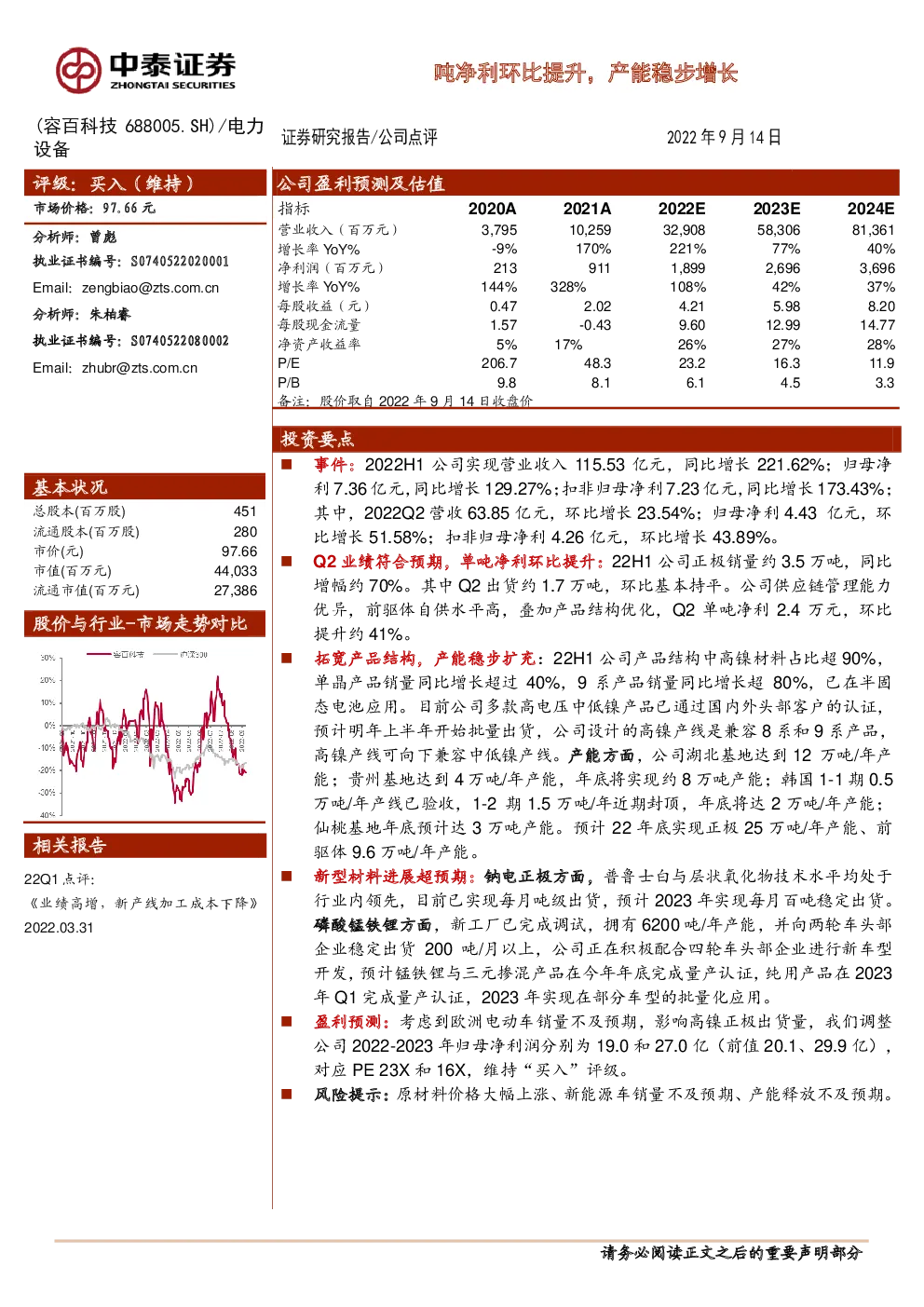
Task: Click the 相关报告 section header
Action: point(145,845)
